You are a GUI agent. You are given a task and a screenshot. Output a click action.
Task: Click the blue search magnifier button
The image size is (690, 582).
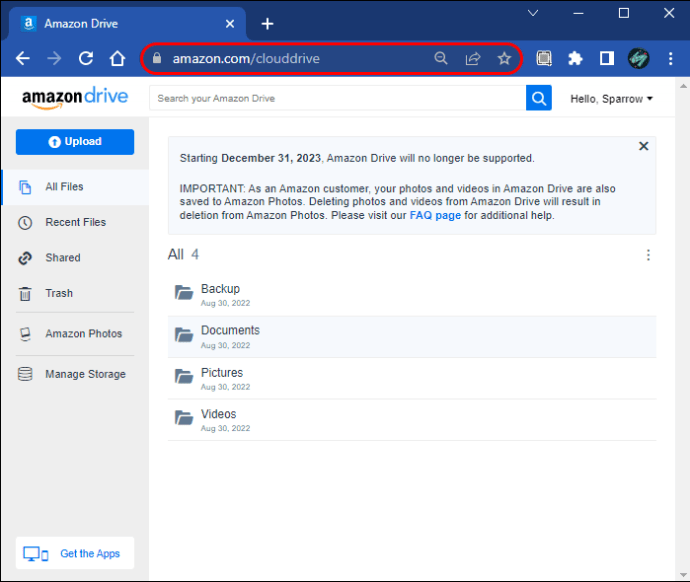pos(539,98)
